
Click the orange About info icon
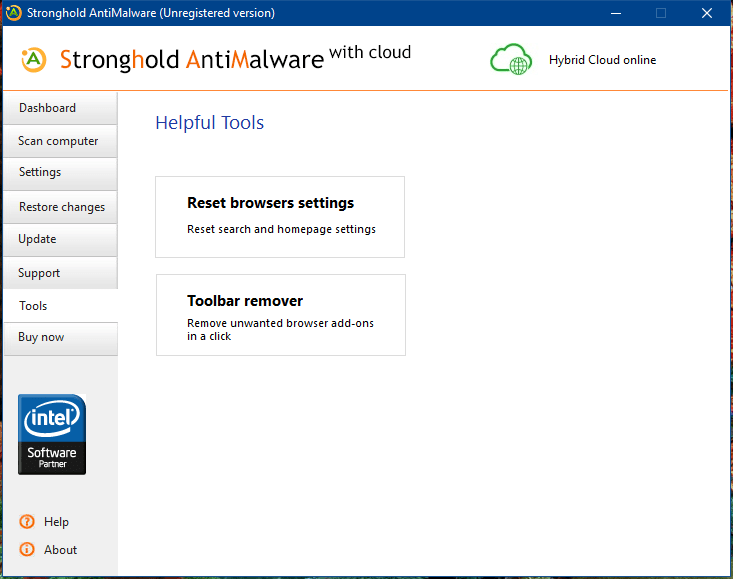pyautogui.click(x=27, y=550)
